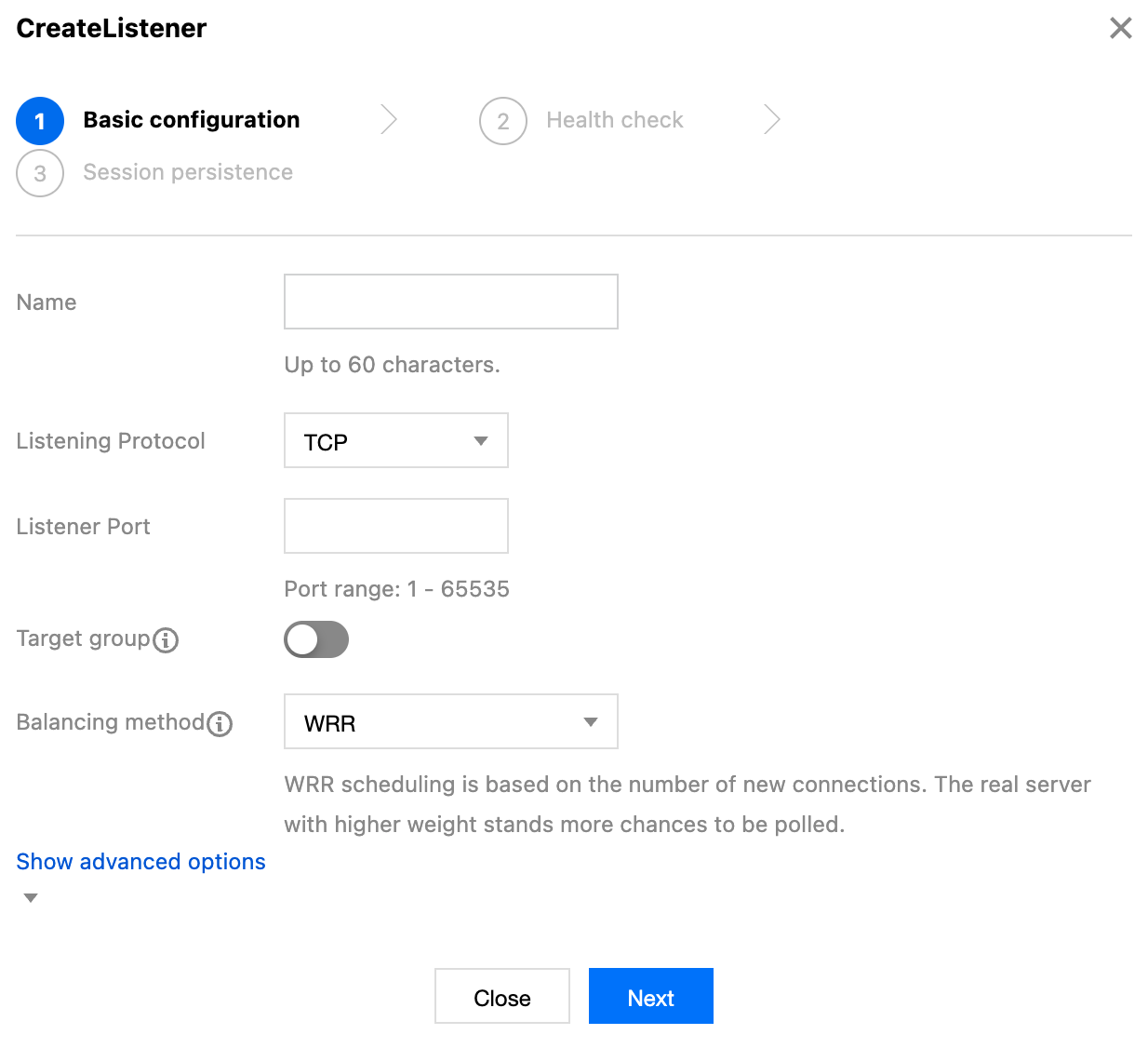Open the Balancing method WRR dropdown

[451, 722]
